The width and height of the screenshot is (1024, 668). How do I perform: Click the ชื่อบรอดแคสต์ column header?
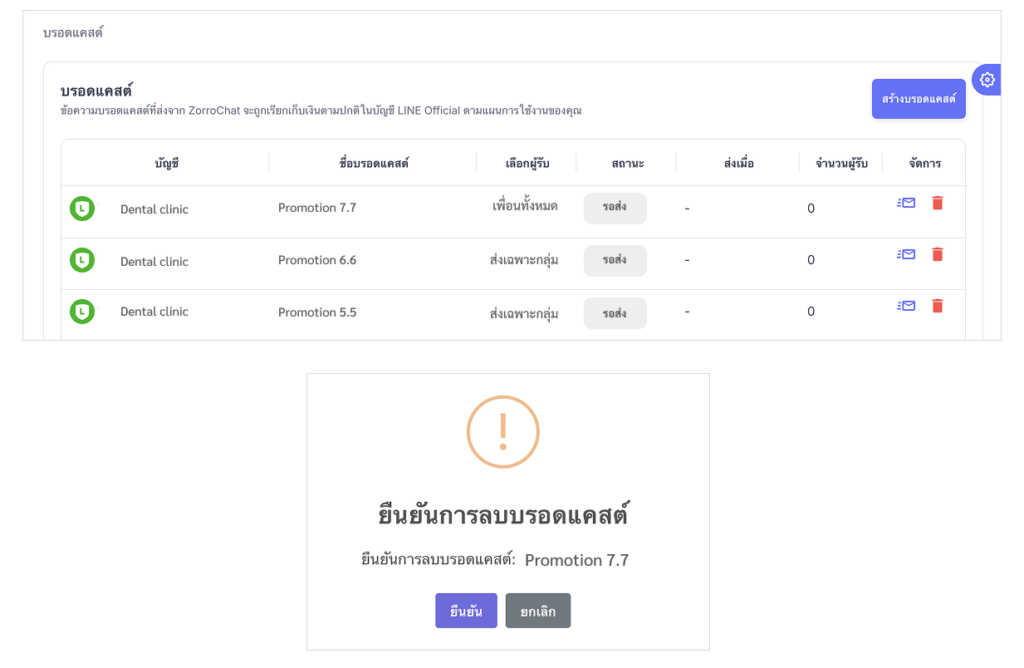373,163
